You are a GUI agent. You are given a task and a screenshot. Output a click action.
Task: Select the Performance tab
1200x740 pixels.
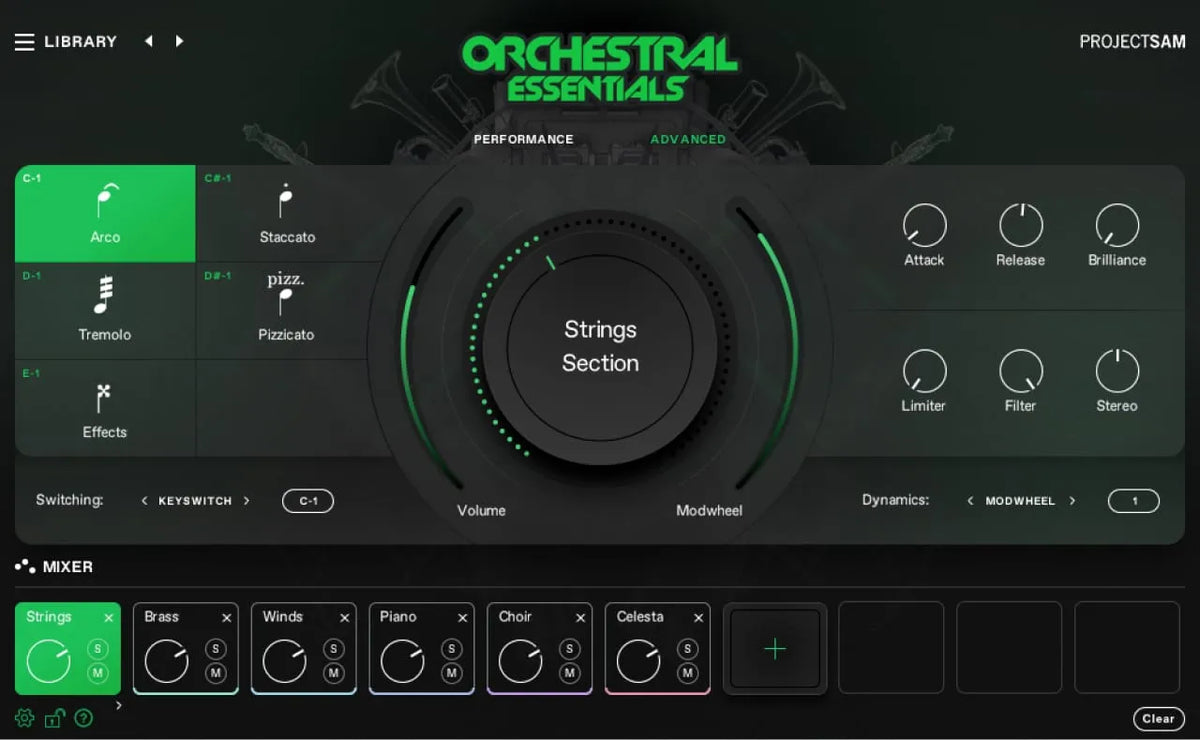pyautogui.click(x=523, y=139)
